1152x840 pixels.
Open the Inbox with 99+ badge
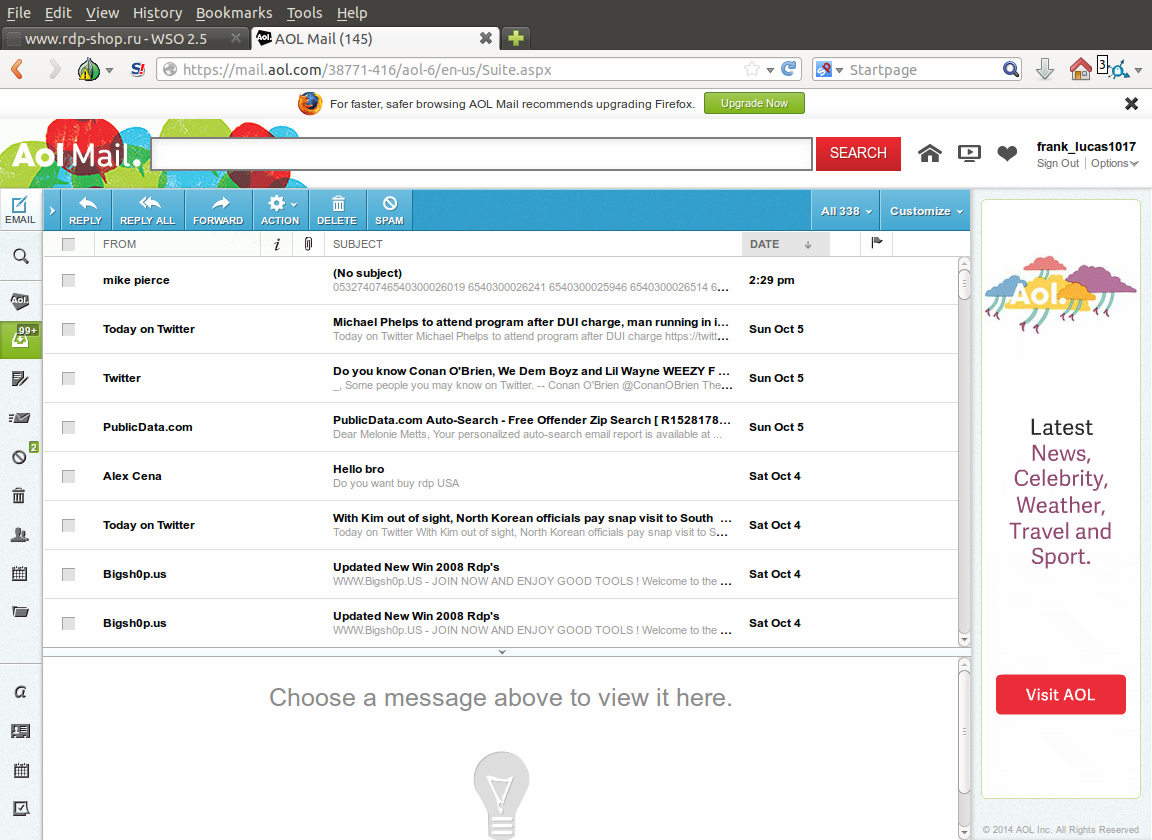[21, 340]
